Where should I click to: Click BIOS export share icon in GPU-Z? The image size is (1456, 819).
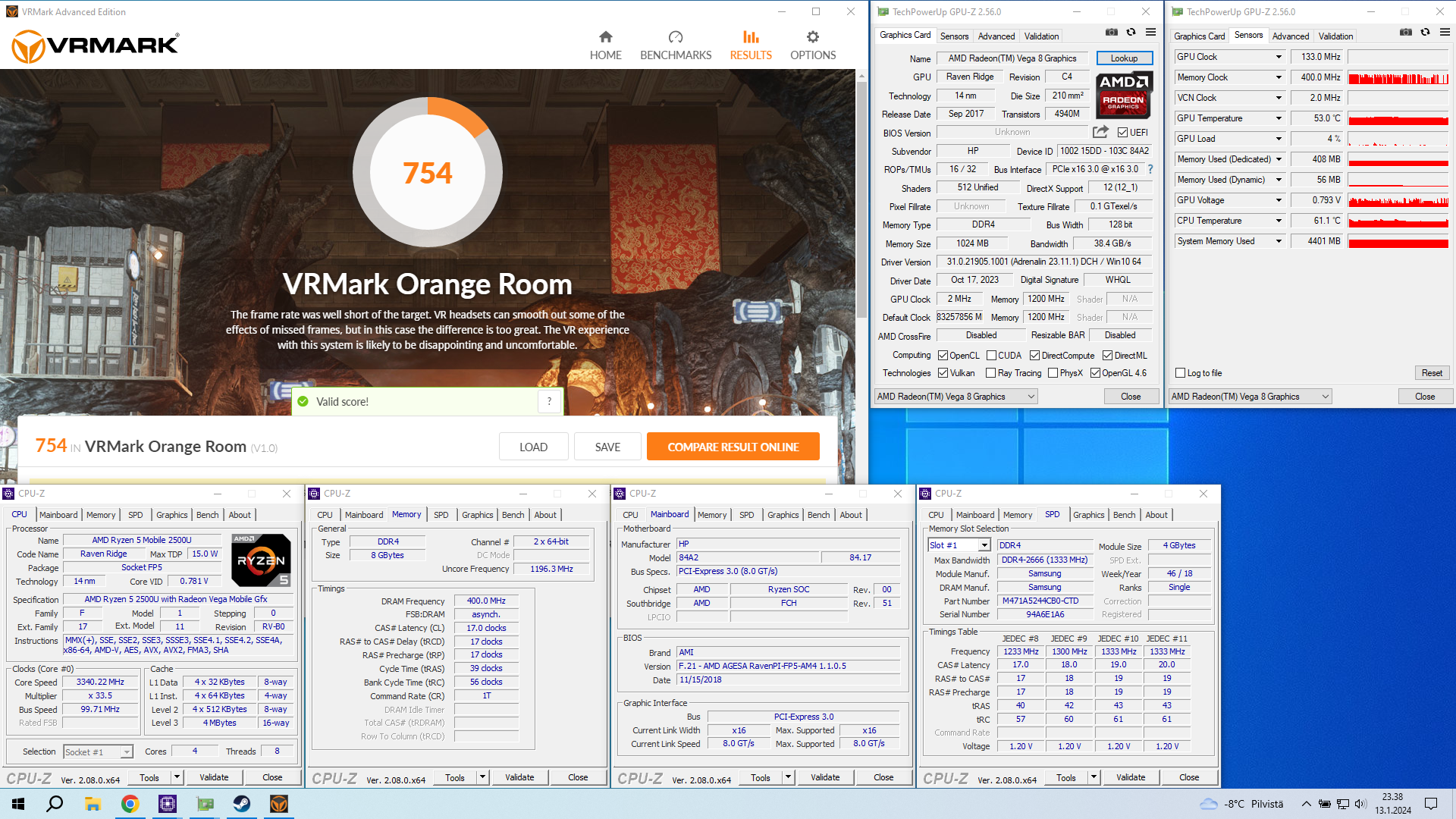(x=1100, y=132)
